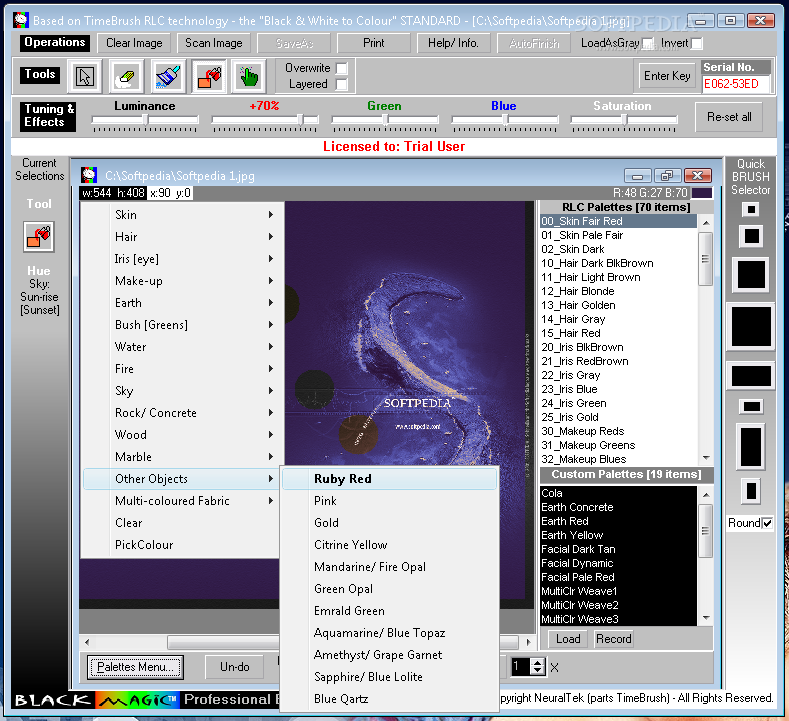The width and height of the screenshot is (789, 721).
Task: Click the main window title bar app icon
Action: (x=21, y=20)
